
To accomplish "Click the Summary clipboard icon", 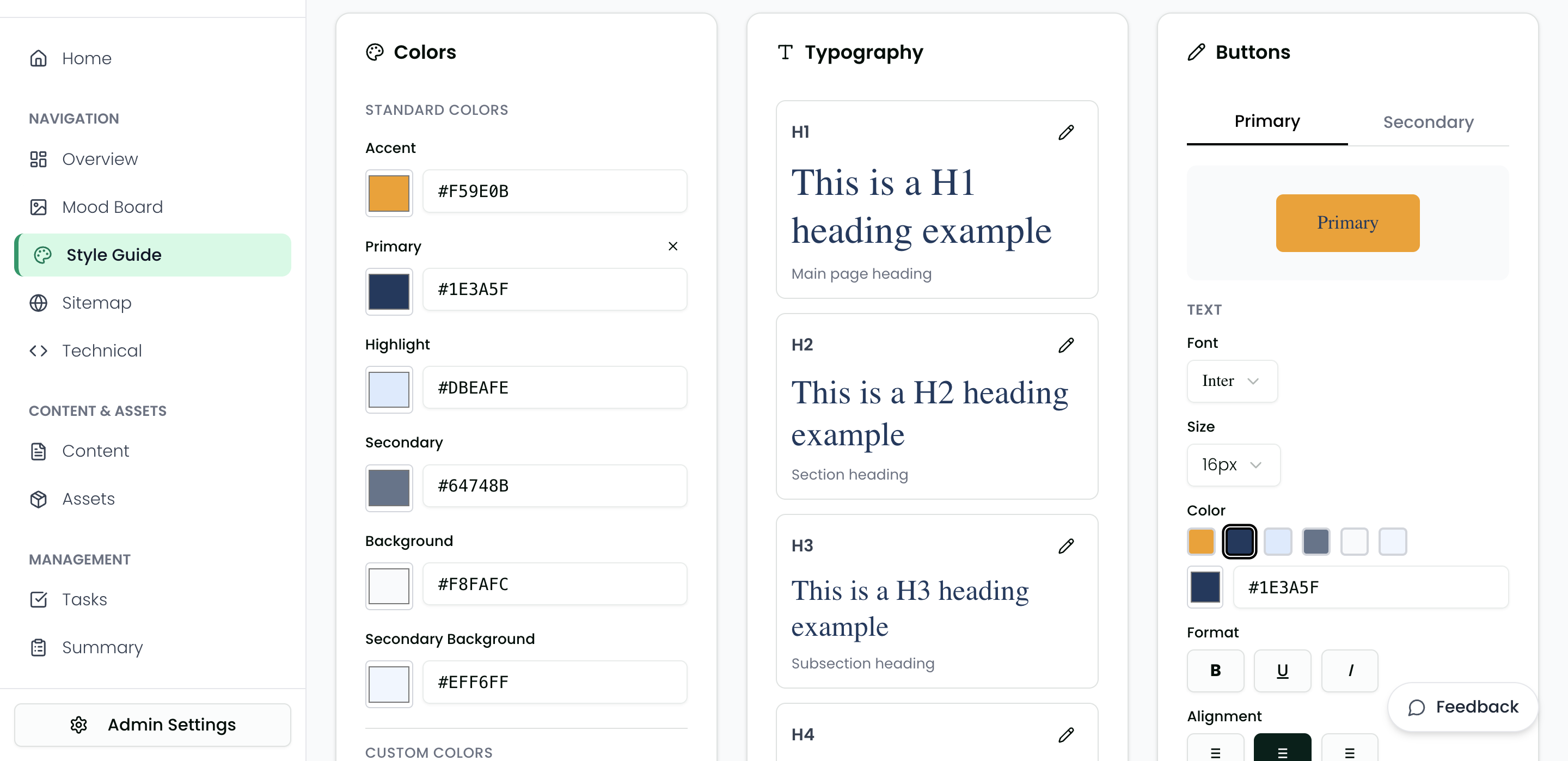I will point(38,647).
